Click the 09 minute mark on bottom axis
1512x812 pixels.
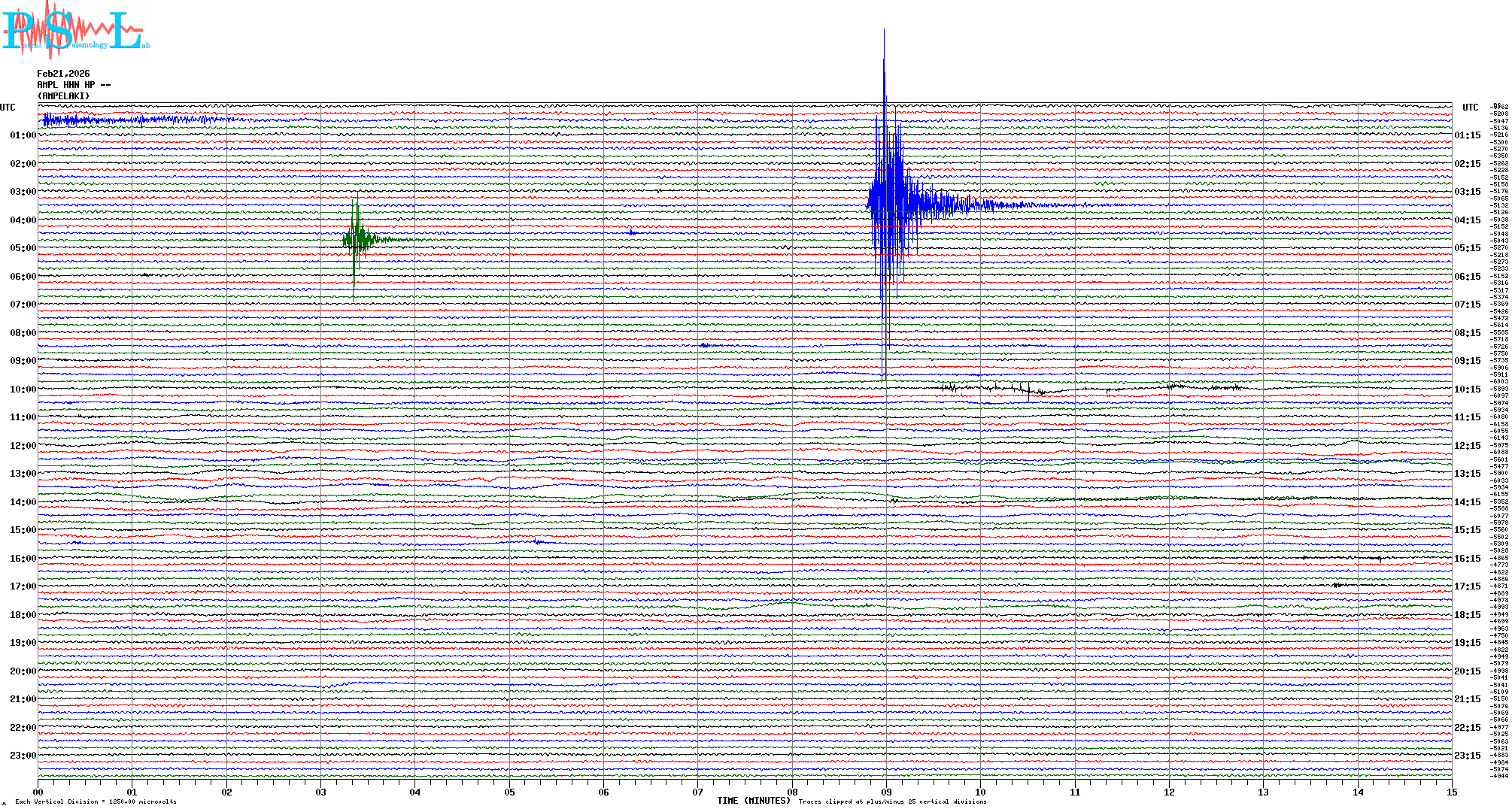point(886,792)
